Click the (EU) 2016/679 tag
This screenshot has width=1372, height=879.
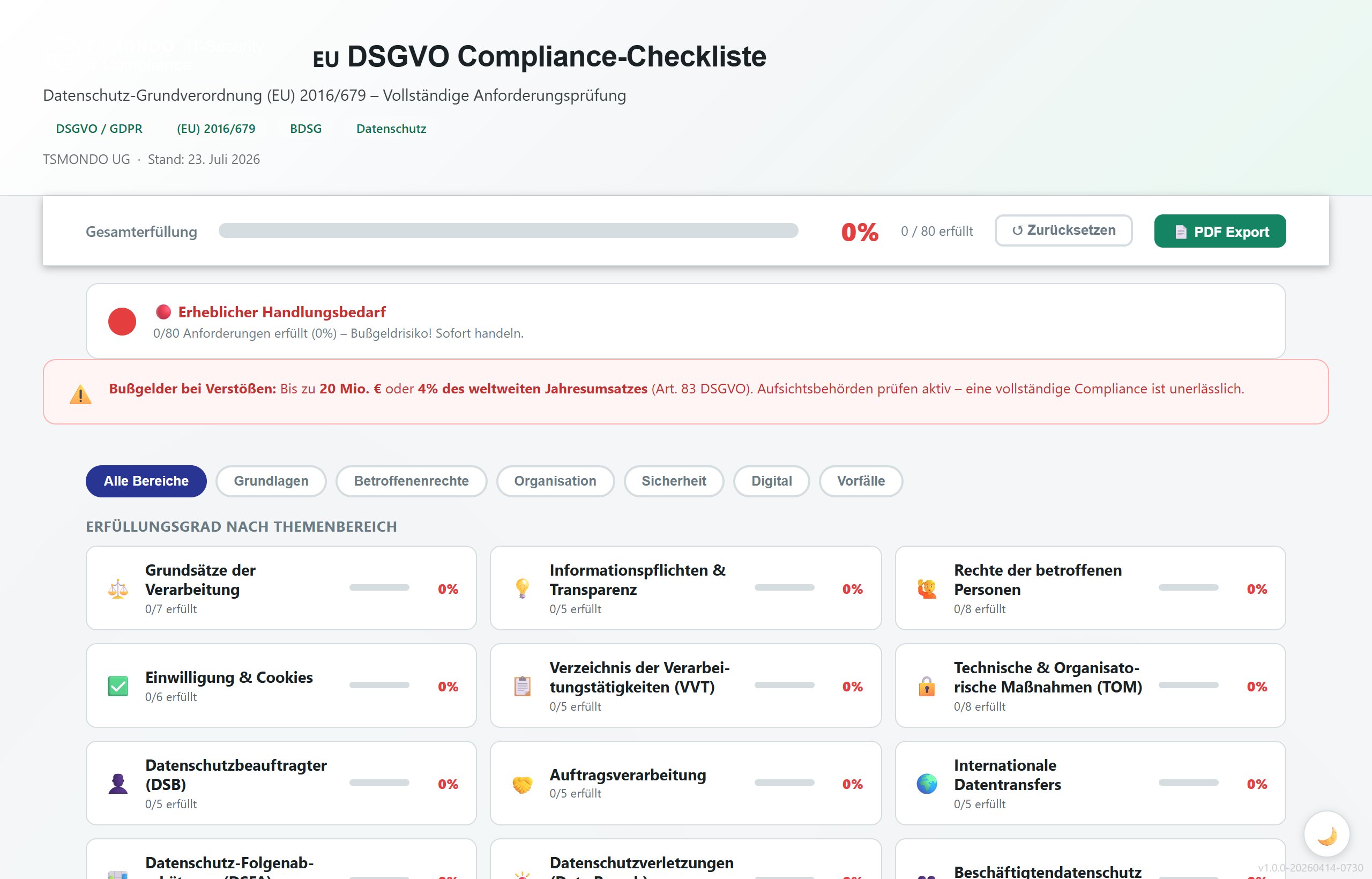[x=217, y=129]
